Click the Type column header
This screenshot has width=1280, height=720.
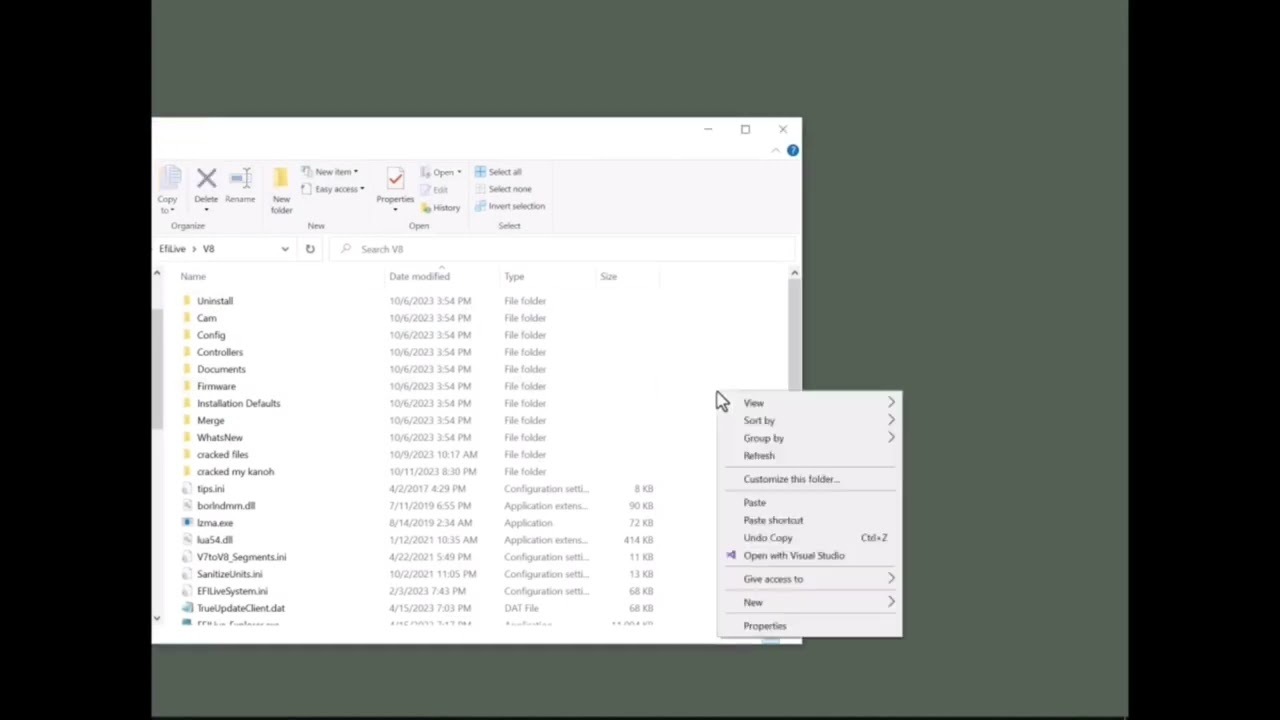coord(514,276)
